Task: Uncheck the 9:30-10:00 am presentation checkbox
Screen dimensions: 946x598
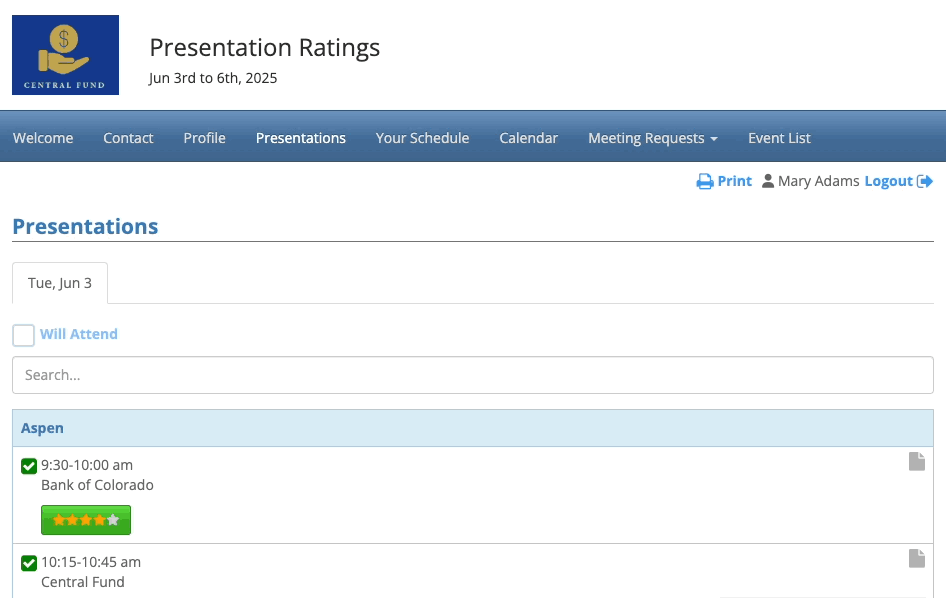Action: coord(29,466)
